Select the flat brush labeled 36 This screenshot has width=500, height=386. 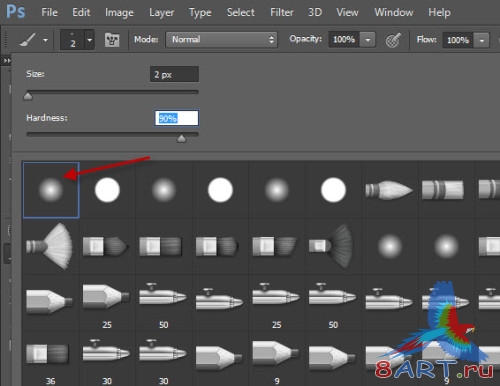(x=47, y=354)
